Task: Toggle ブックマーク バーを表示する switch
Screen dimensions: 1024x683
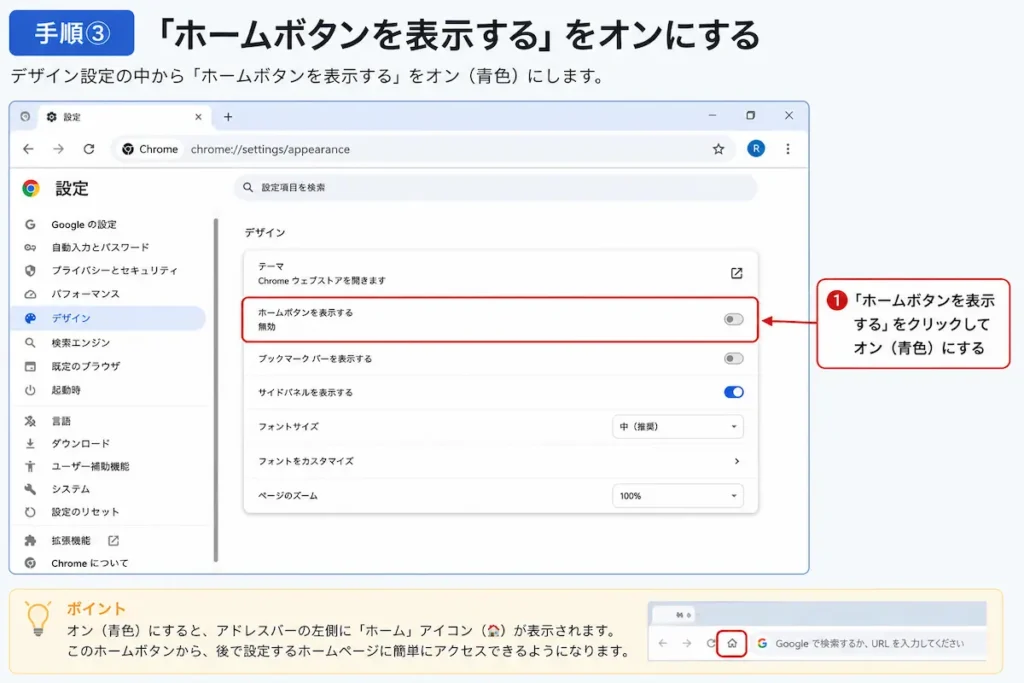Action: (x=733, y=358)
